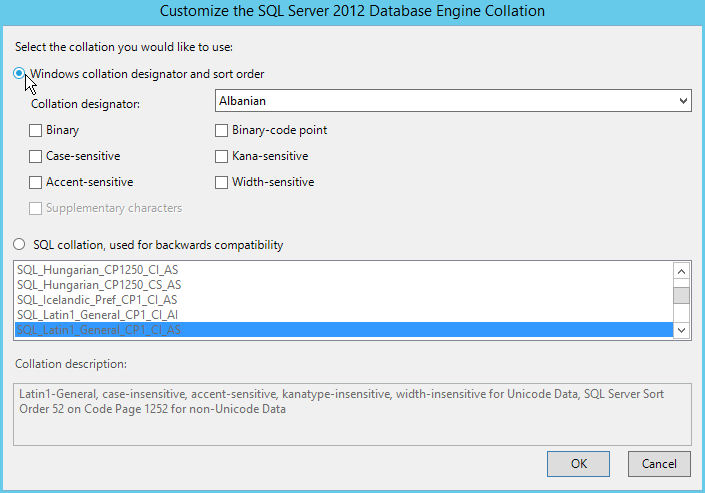The width and height of the screenshot is (705, 493).
Task: Select Windows collation designator radio button
Action: pos(20,73)
